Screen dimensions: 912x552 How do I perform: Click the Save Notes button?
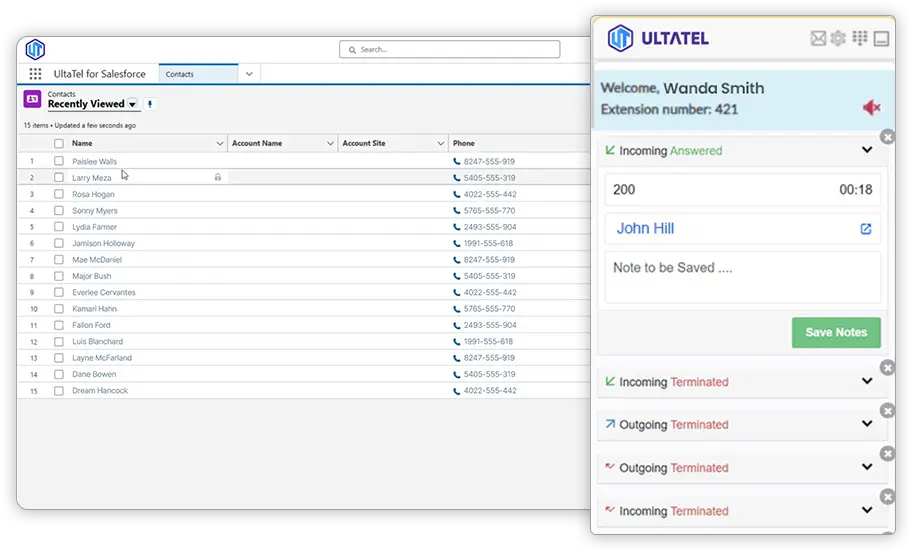coord(836,332)
